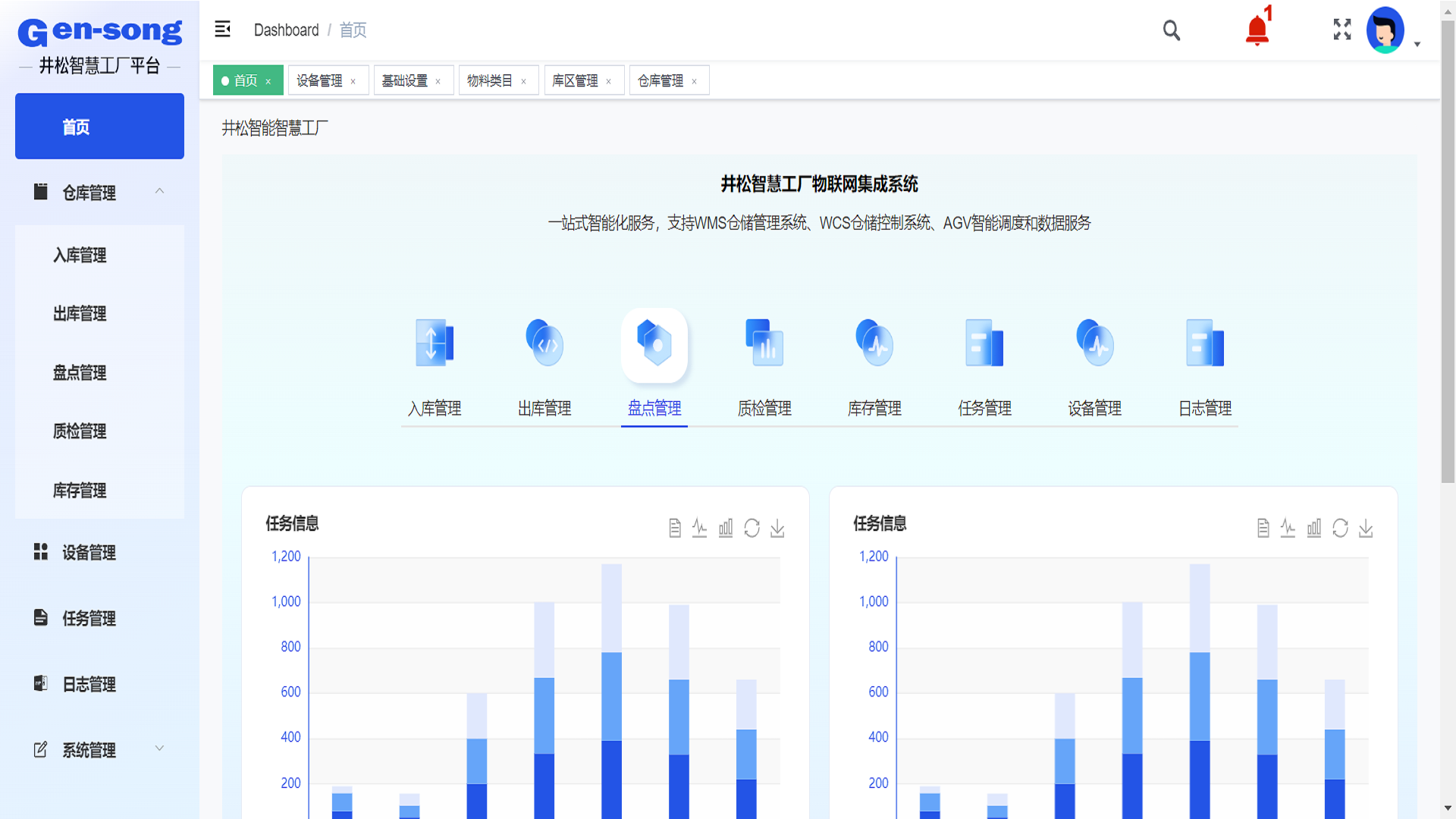Click the vertical page scrollbar
The height and width of the screenshot is (819, 1456).
tap(1448, 250)
